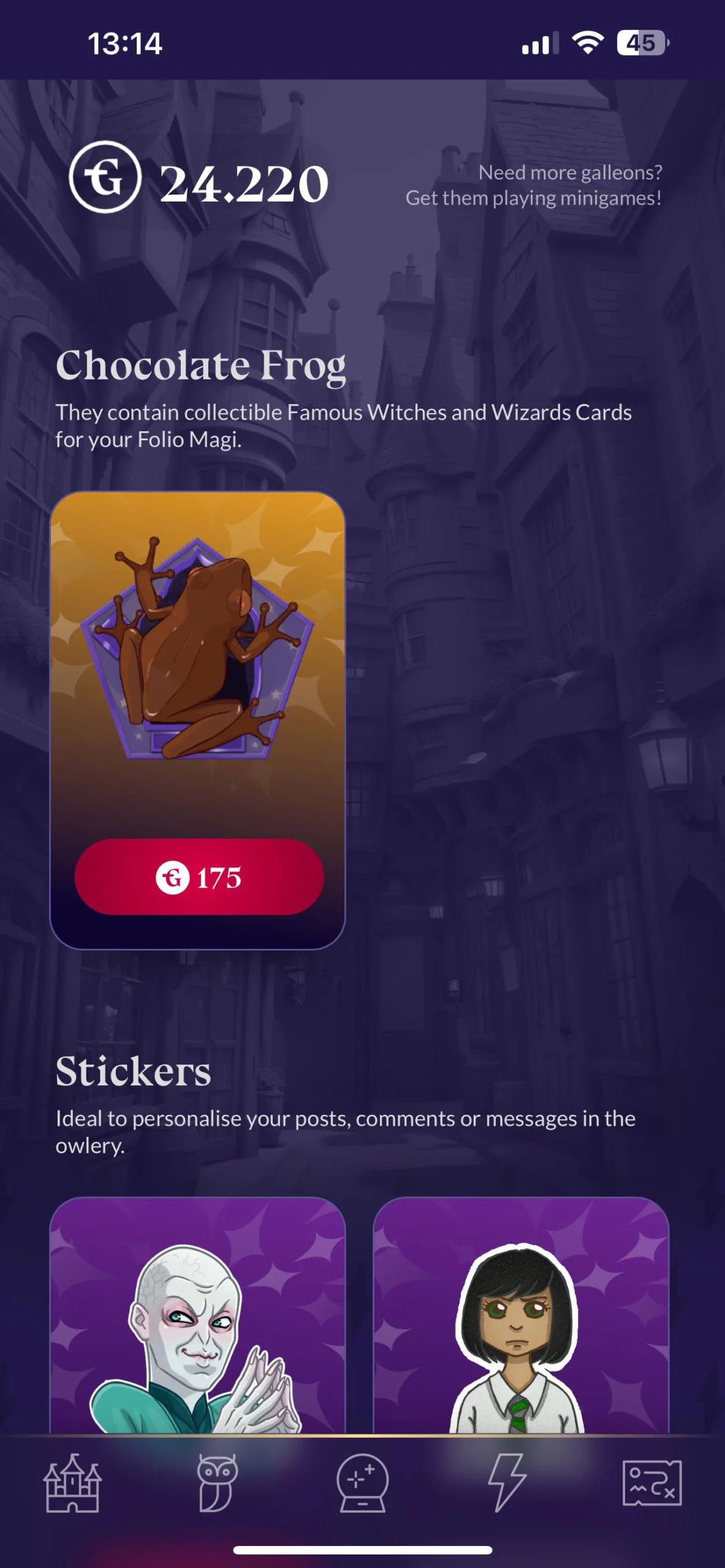Click the Wi-Fi status icon
Screen dimensions: 725x1568
tap(588, 43)
